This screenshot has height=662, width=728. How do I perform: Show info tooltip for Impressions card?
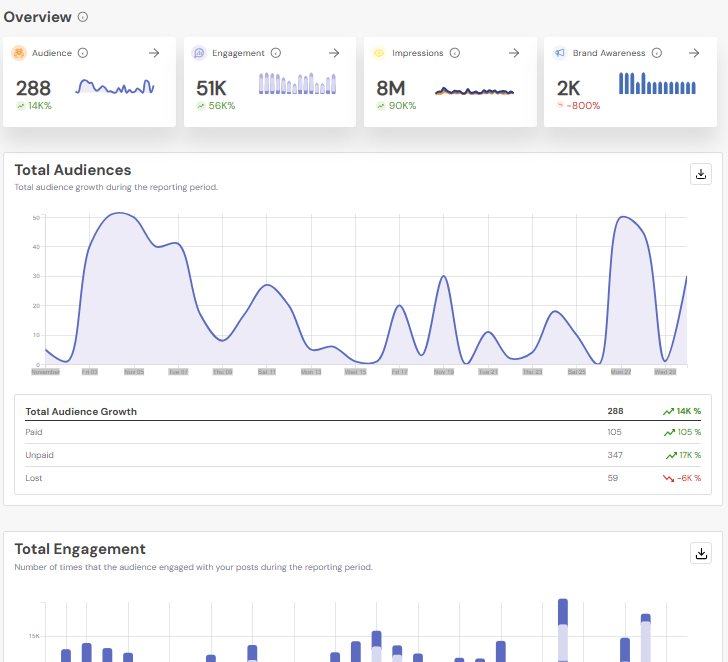pos(455,53)
